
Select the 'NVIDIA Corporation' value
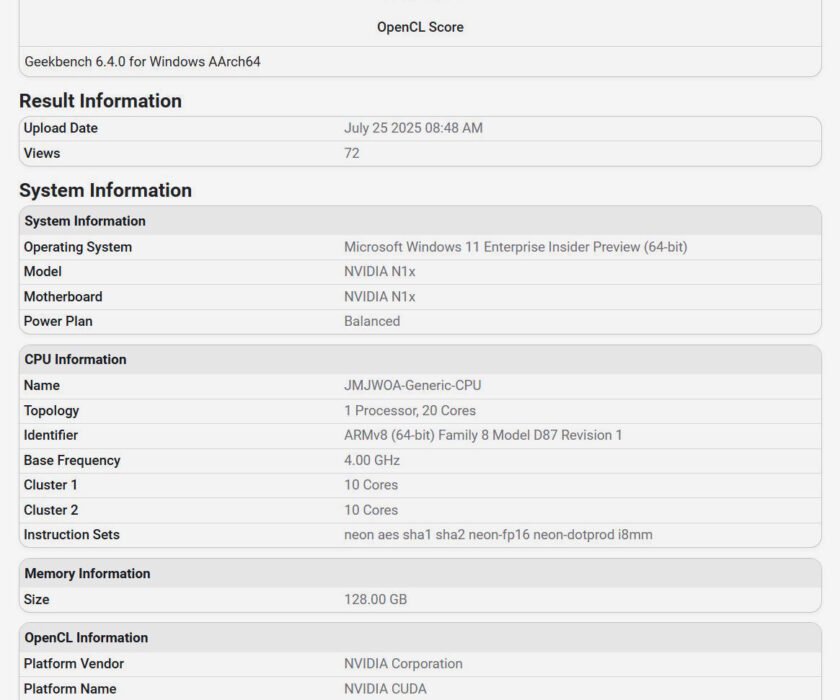403,664
